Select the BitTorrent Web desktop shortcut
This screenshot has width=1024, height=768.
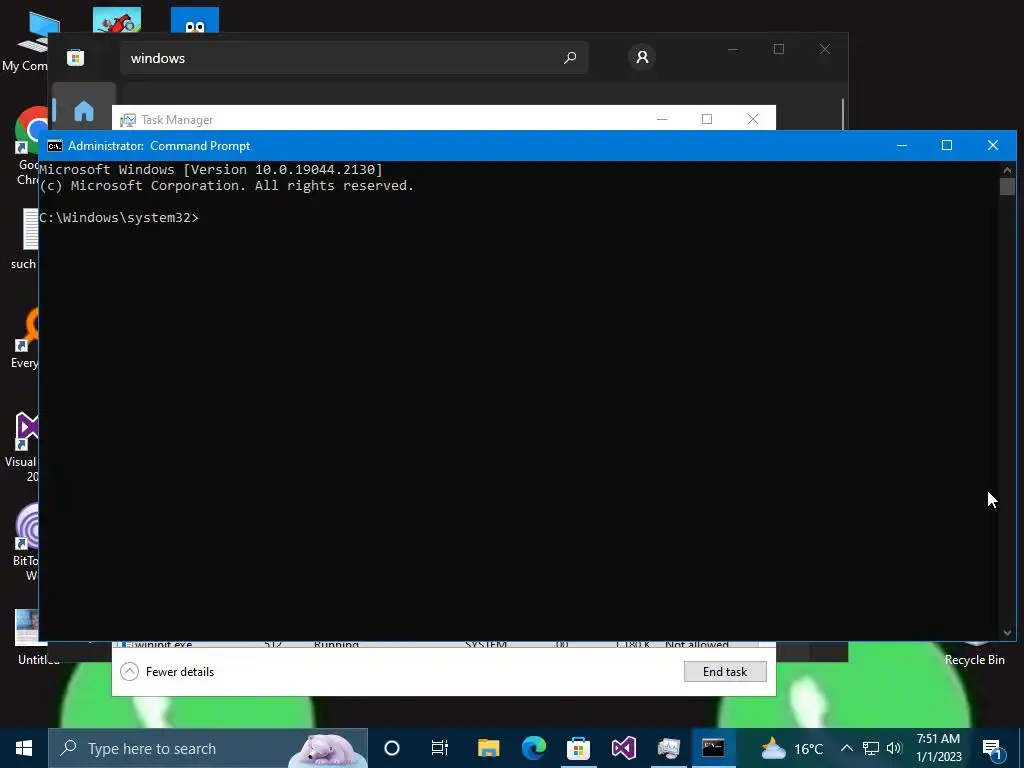click(25, 542)
